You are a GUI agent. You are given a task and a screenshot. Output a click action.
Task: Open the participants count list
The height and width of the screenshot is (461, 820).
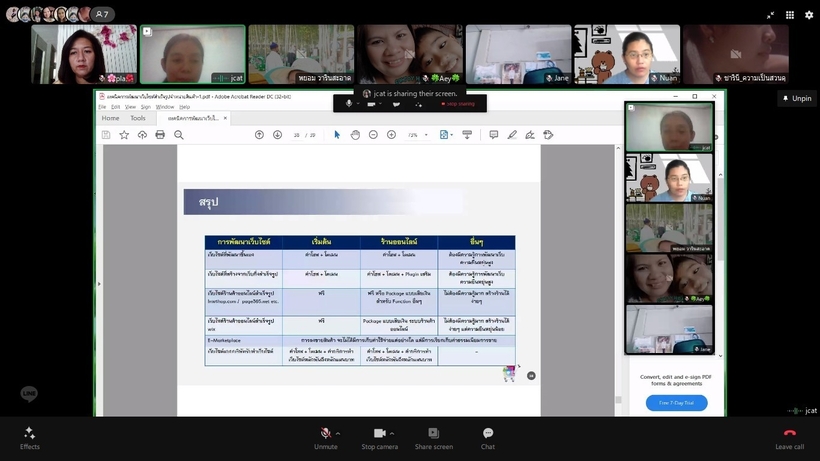click(x=101, y=15)
